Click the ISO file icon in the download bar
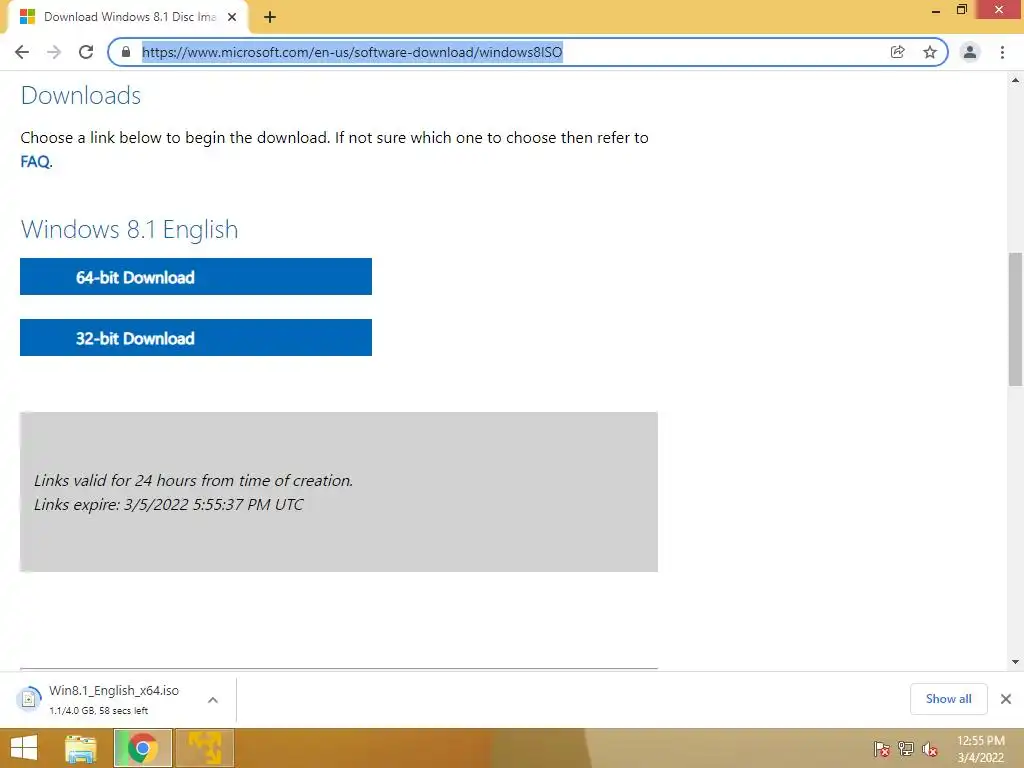This screenshot has width=1024, height=768. coord(29,699)
